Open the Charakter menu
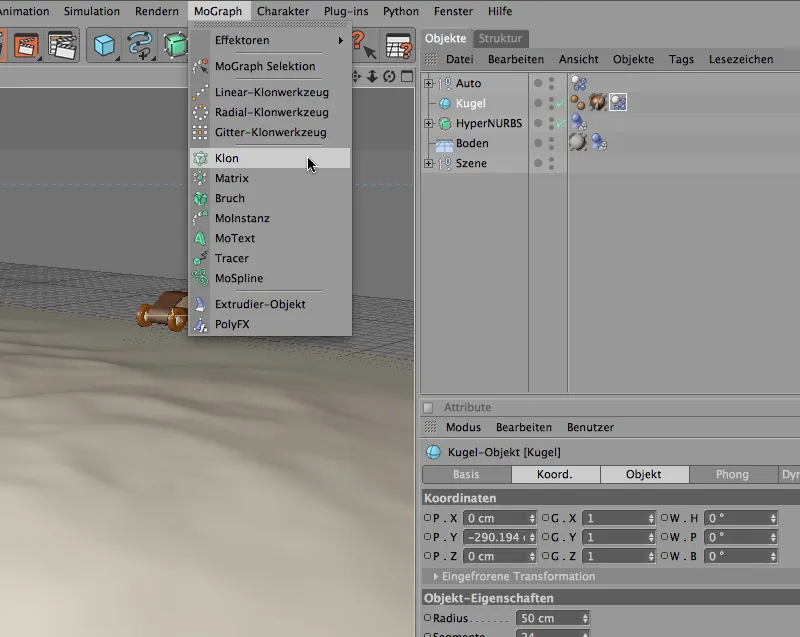This screenshot has height=637, width=800. (x=283, y=11)
